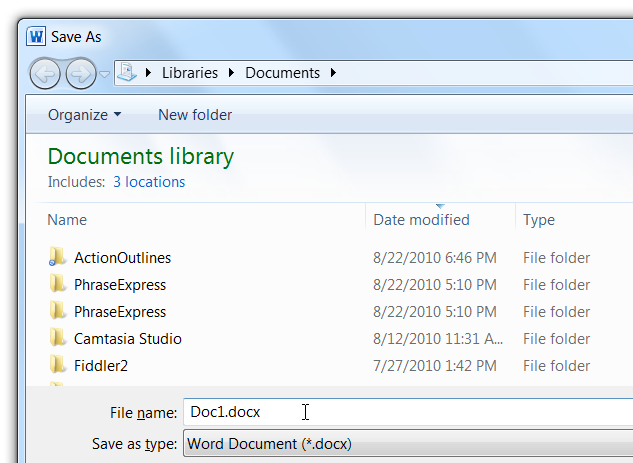Expand the arrow after Documents breadcrumb
The width and height of the screenshot is (633, 463).
[x=333, y=73]
